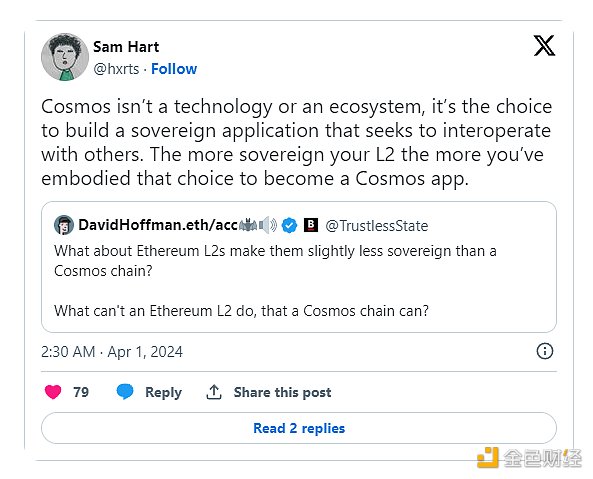Click Share this post
This screenshot has height=479, width=593.
pyautogui.click(x=282, y=392)
